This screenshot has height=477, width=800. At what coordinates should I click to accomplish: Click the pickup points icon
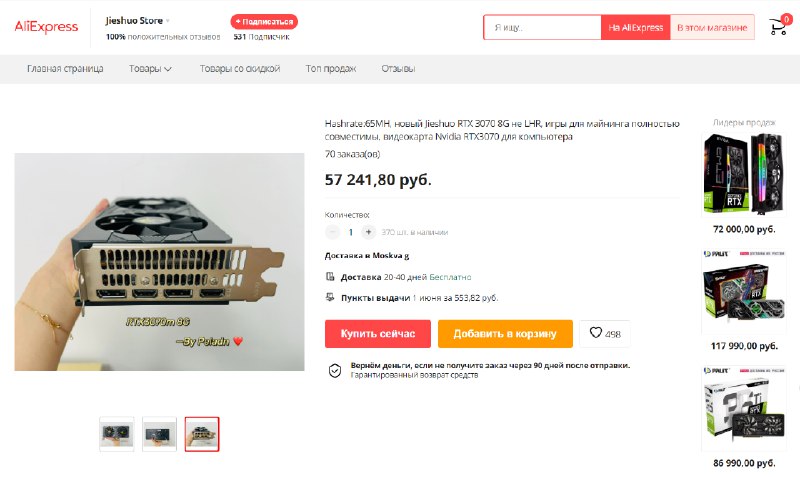[x=330, y=297]
